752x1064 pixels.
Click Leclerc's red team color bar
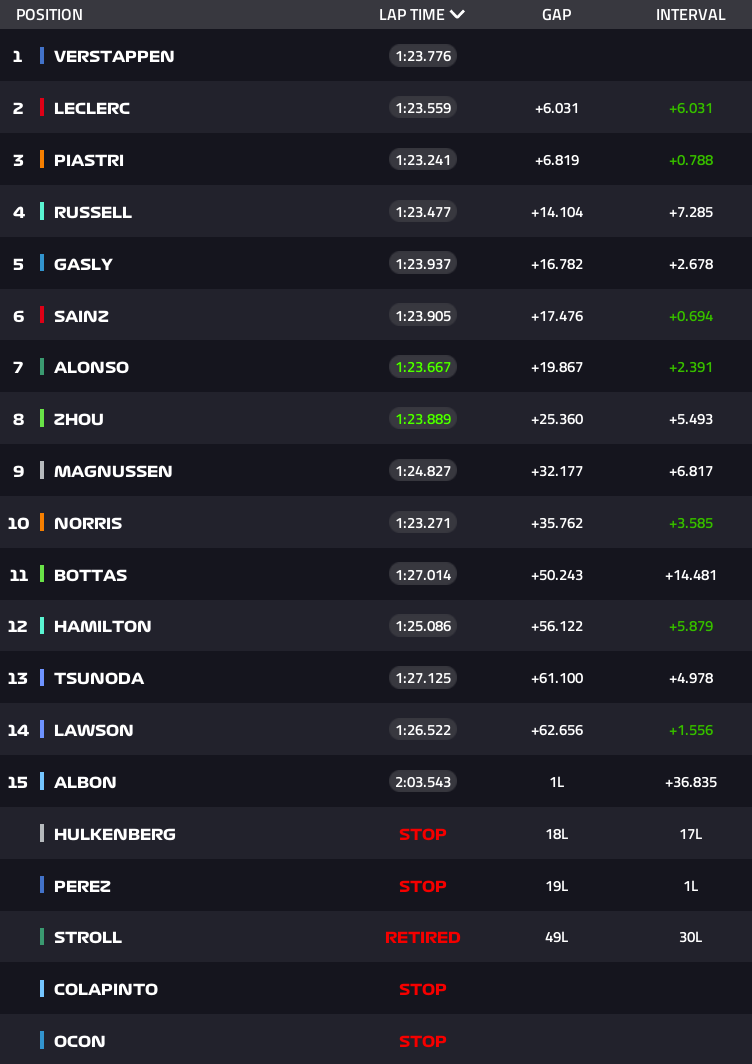(x=42, y=107)
